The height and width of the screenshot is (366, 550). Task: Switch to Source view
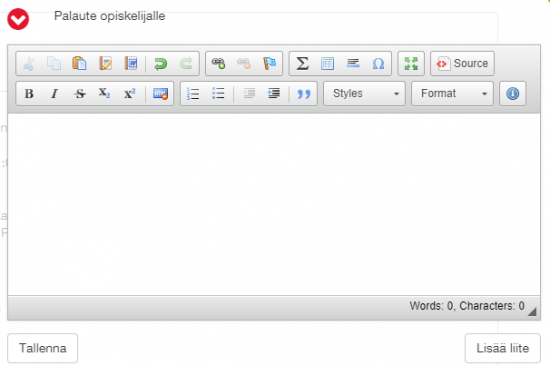click(x=462, y=64)
